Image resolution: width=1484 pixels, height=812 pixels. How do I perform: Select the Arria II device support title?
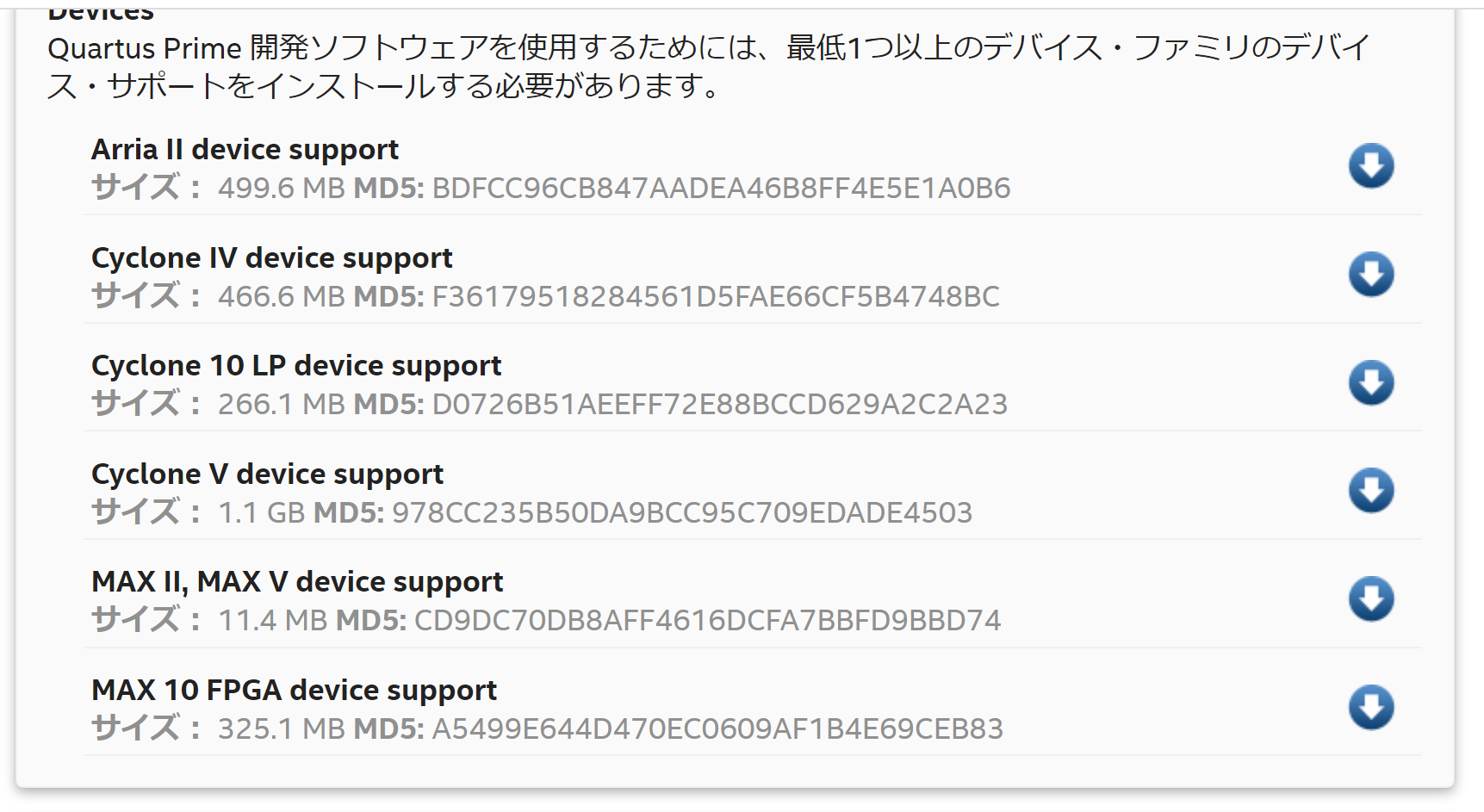point(245,149)
